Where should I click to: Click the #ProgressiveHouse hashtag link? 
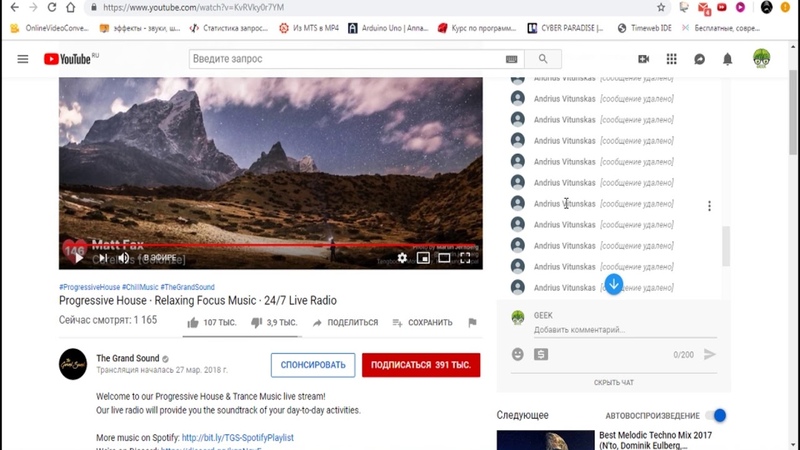(x=89, y=287)
